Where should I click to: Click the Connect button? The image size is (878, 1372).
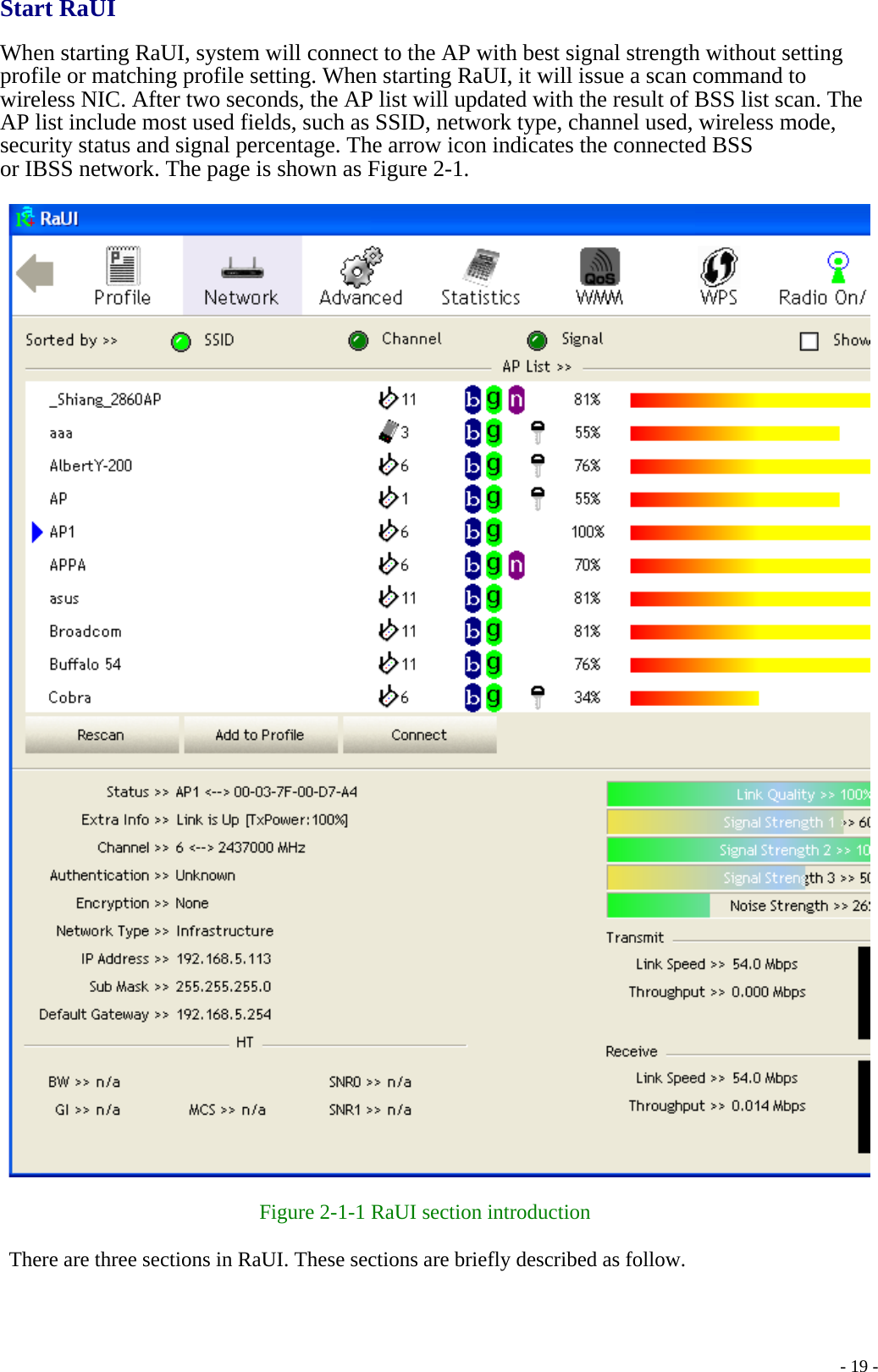[419, 735]
